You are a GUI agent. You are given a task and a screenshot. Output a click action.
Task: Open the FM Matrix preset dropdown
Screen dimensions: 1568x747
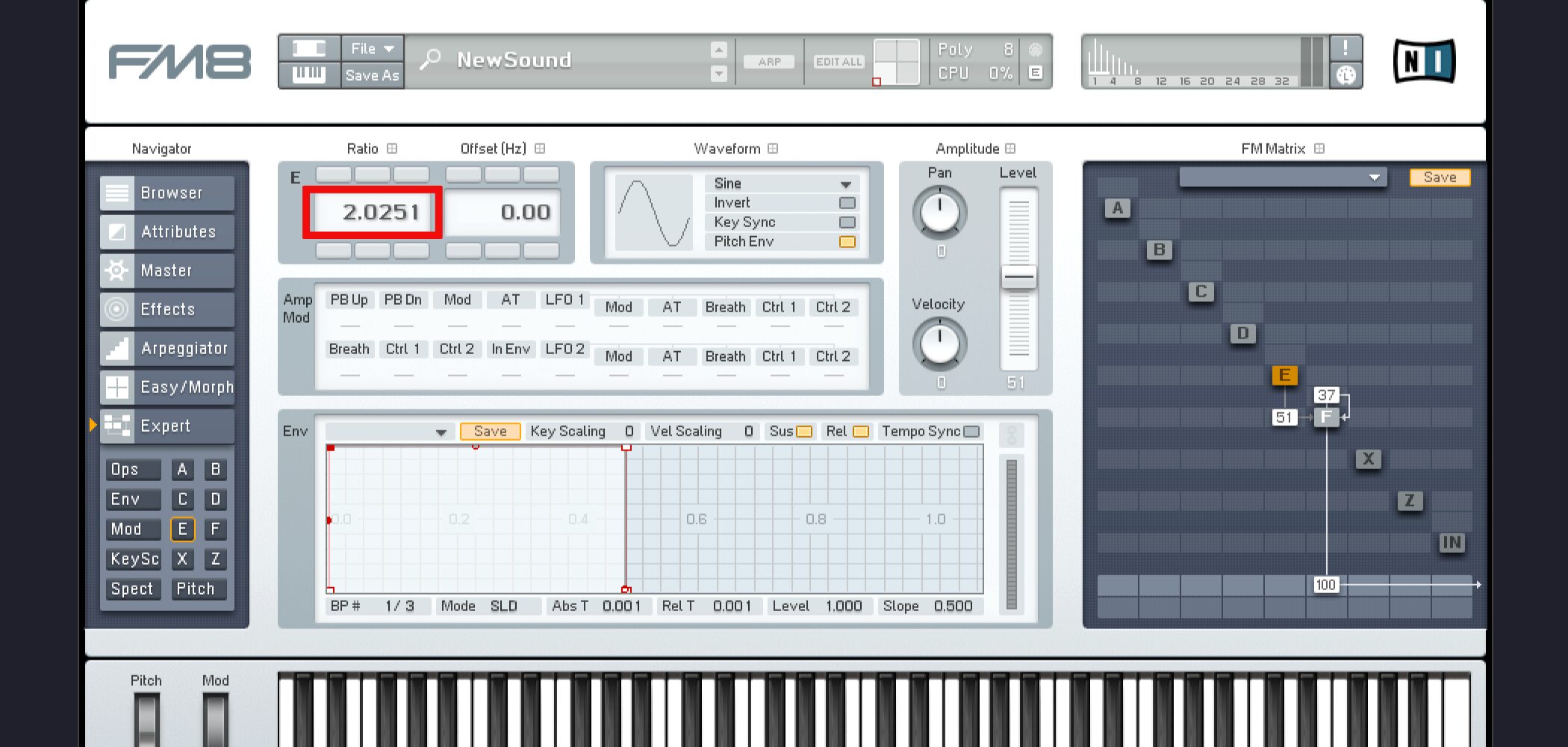pyautogui.click(x=1283, y=178)
